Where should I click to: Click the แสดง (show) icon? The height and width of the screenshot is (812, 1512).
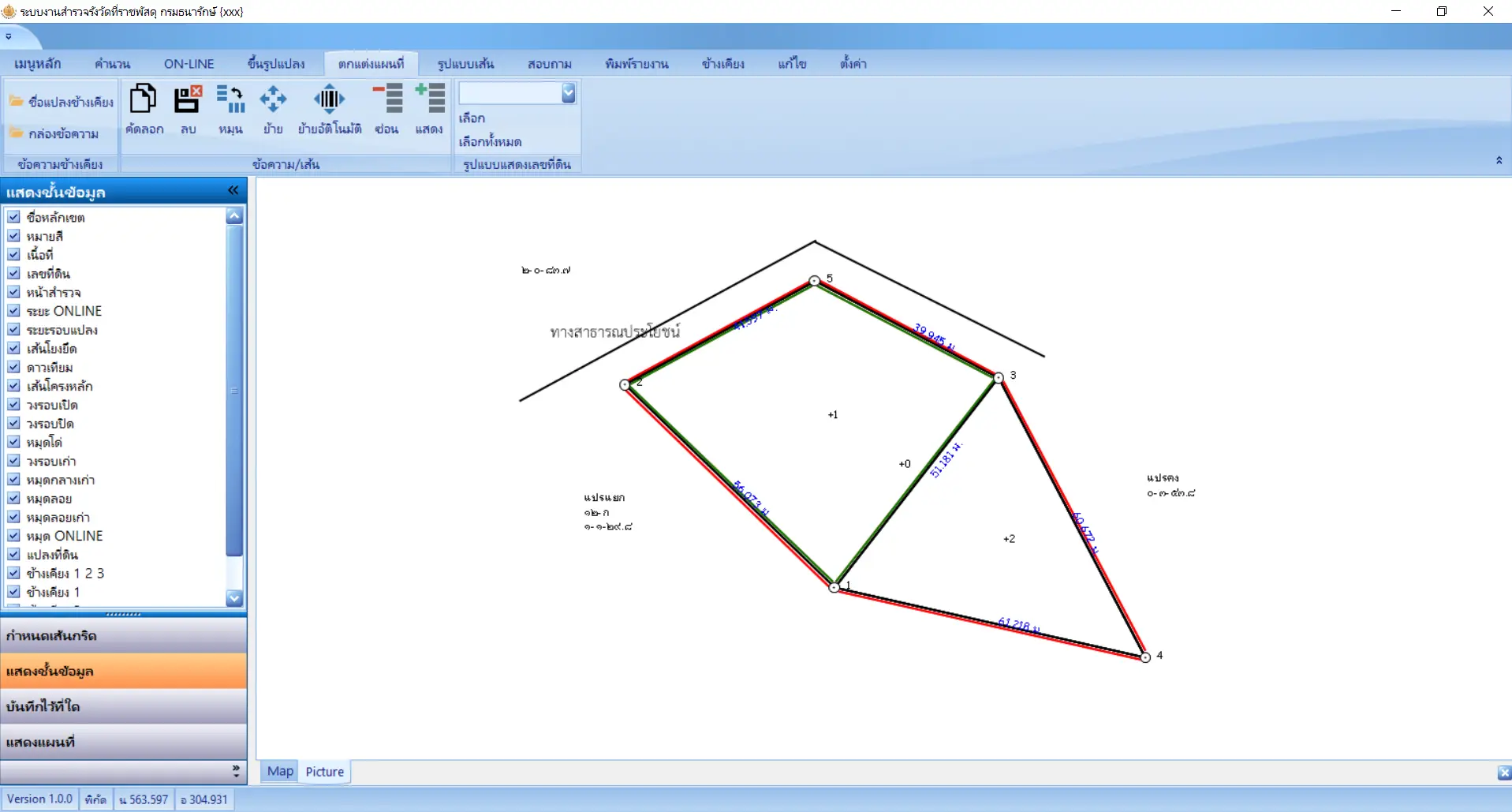tap(430, 100)
